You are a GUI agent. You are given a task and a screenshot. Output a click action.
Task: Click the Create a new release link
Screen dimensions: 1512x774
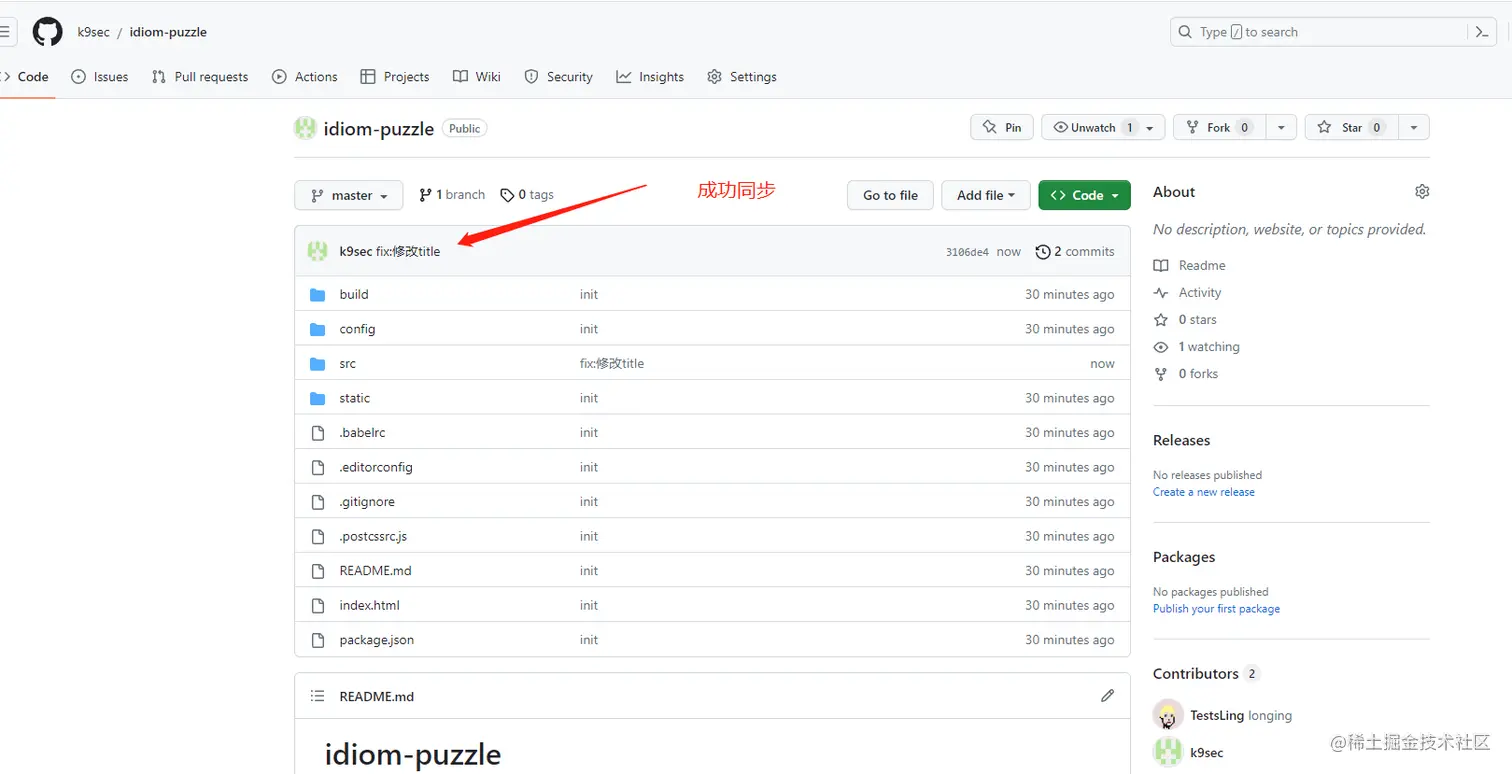point(1204,492)
